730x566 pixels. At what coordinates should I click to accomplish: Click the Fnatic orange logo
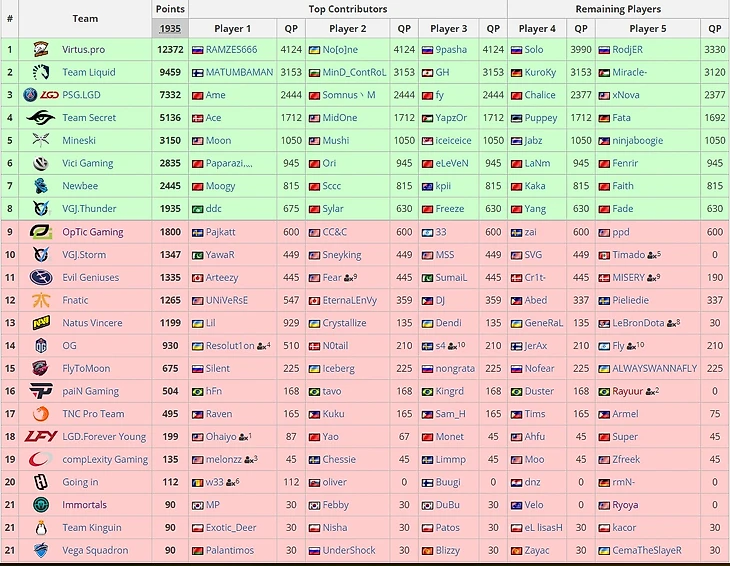coord(41,300)
